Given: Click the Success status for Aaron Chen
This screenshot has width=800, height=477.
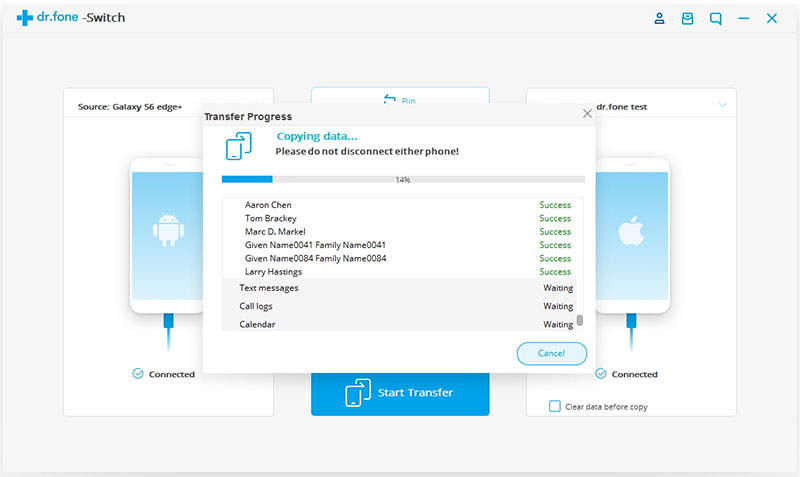Looking at the screenshot, I should pos(555,205).
